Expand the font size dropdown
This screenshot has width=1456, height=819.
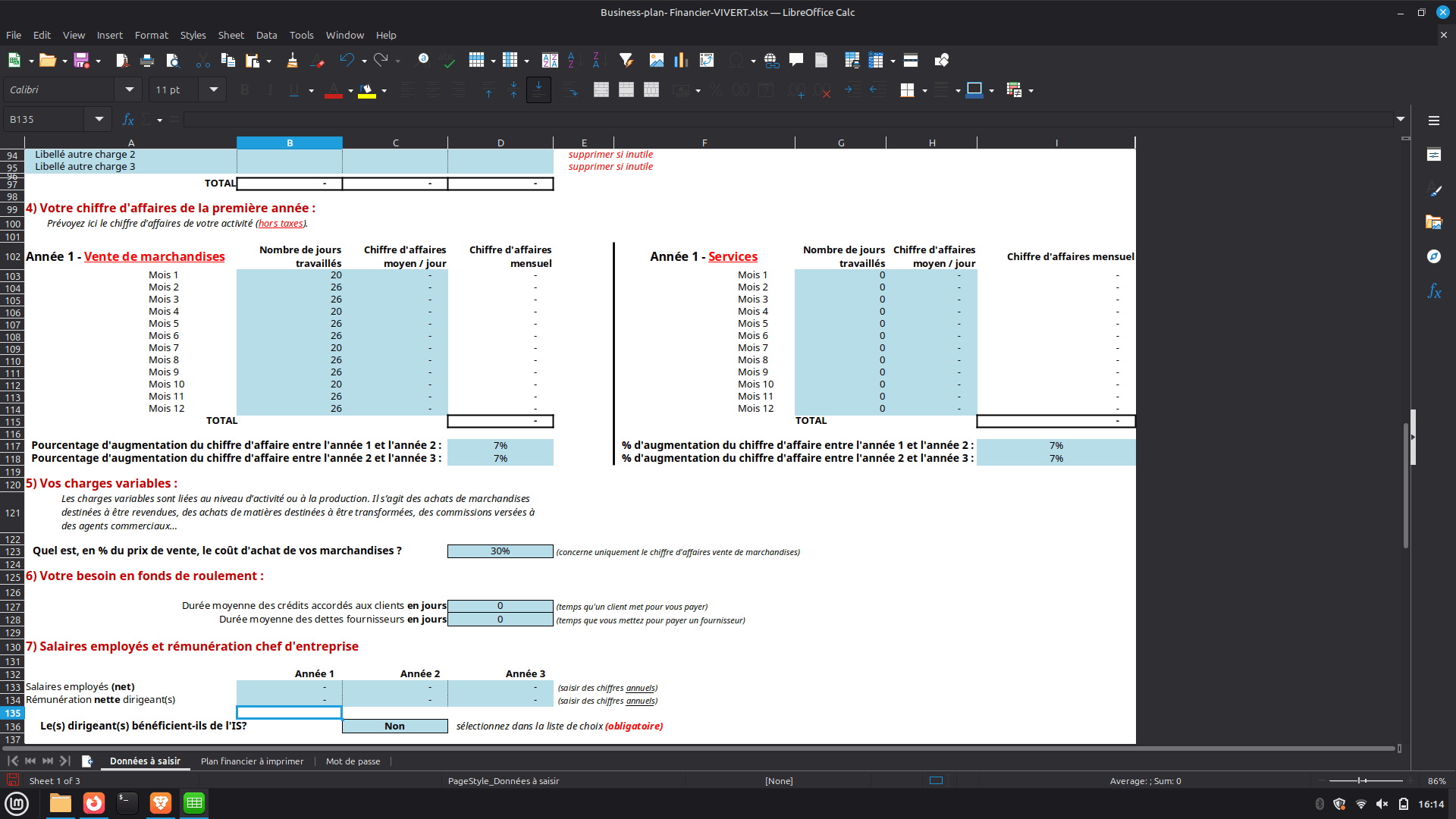click(x=214, y=89)
